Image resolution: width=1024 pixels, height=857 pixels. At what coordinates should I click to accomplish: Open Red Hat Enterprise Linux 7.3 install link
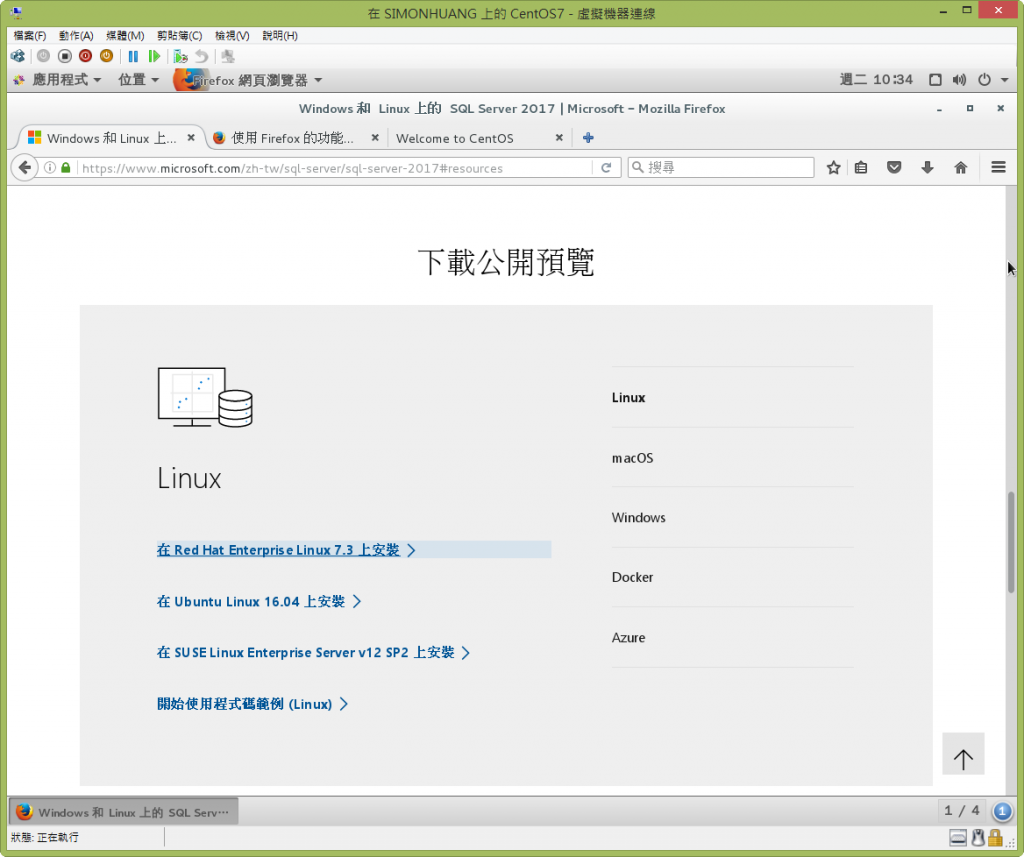tap(286, 550)
